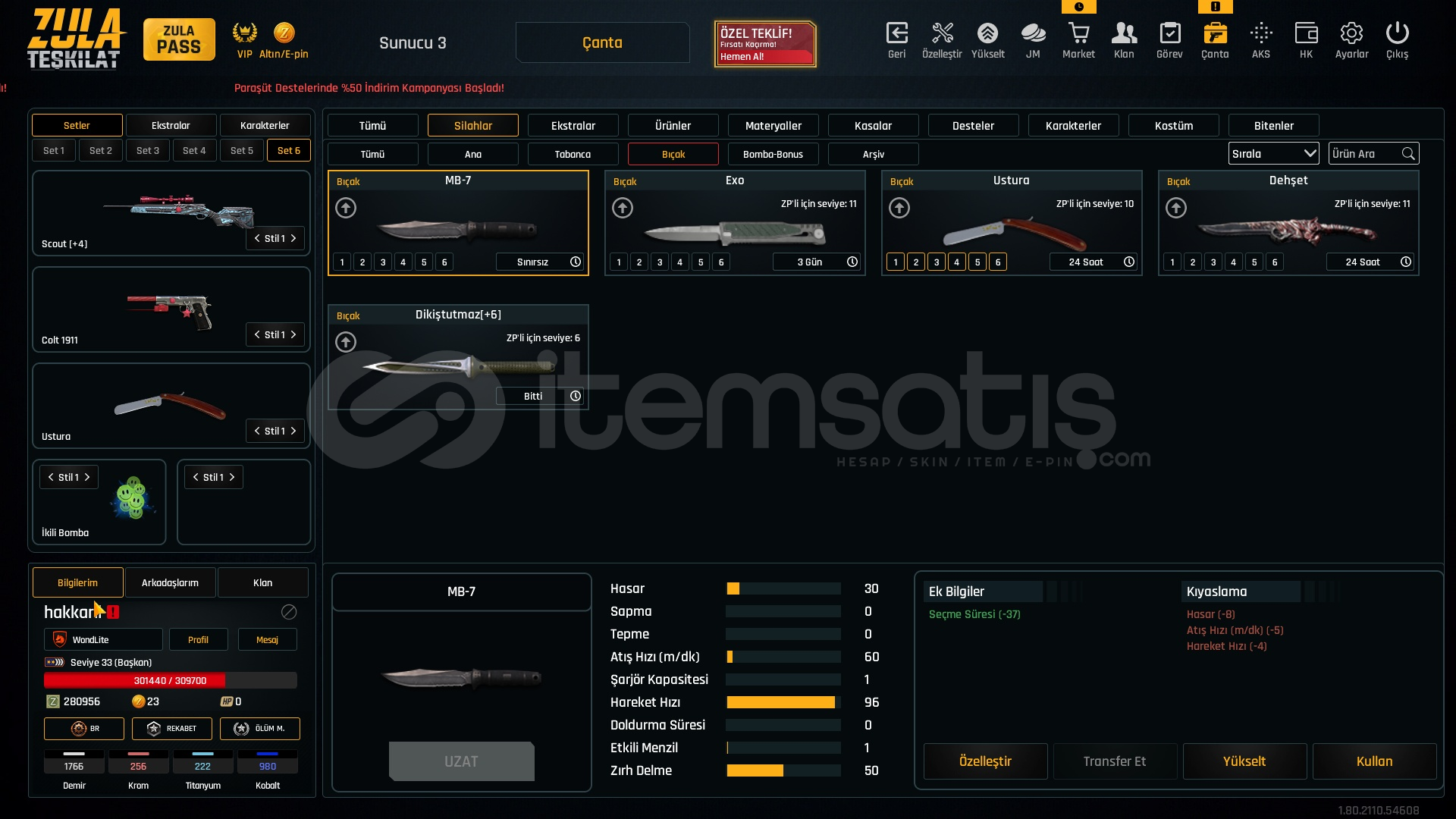
Task: Select the Kasalar tab
Action: (873, 126)
